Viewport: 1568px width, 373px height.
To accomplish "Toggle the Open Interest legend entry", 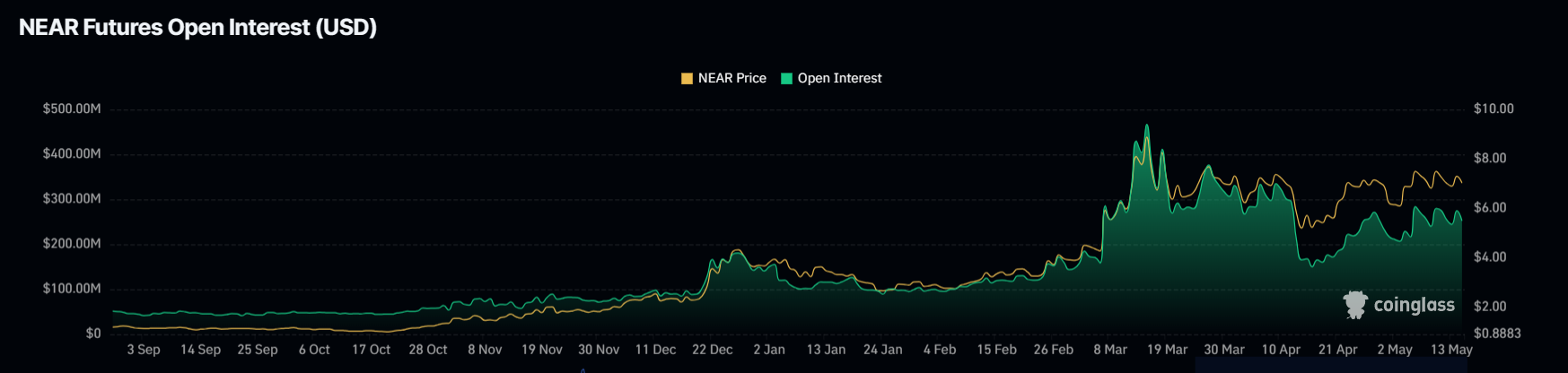I will pos(831,78).
